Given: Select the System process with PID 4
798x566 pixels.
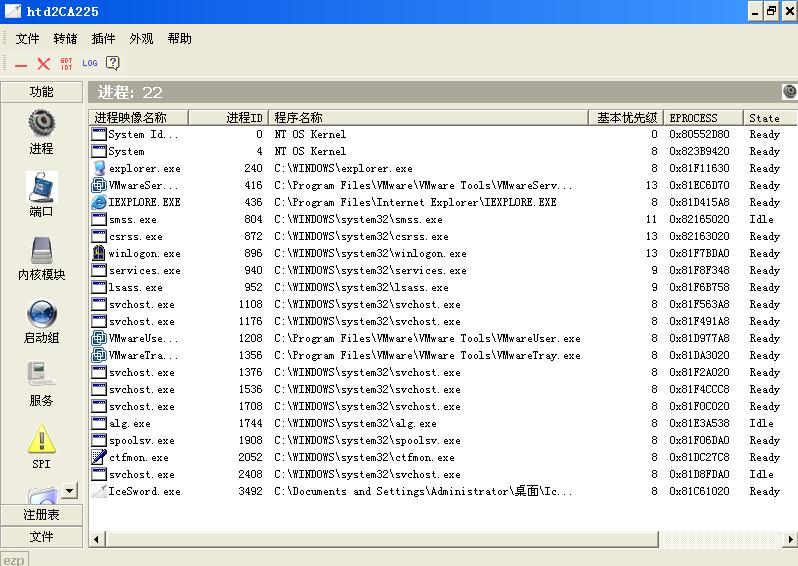Looking at the screenshot, I should (442, 151).
